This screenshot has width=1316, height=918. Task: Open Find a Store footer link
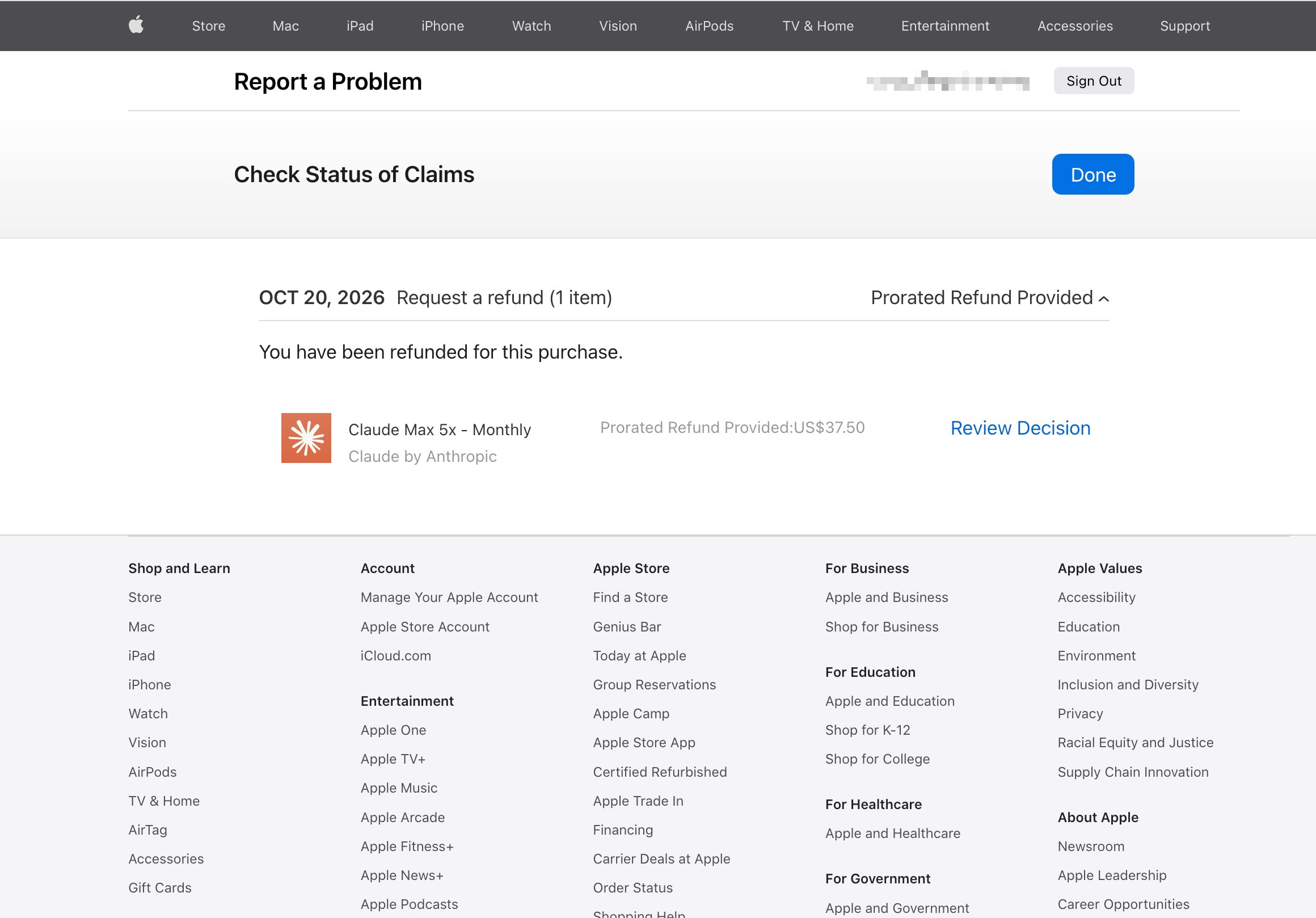click(x=630, y=597)
